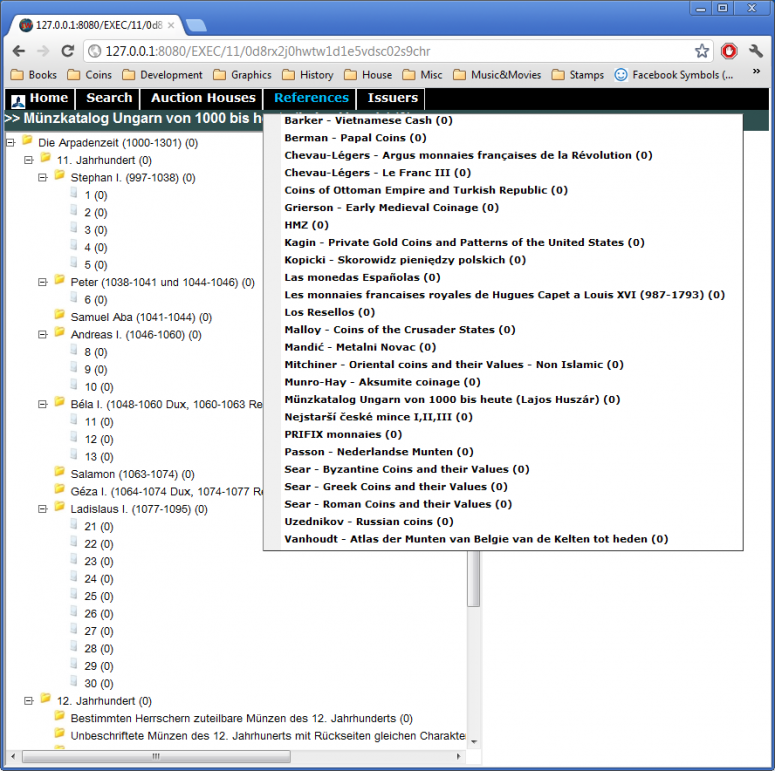Viewport: 775px width, 771px height.
Task: Open the Facebook Symbols bookmark
Action: pyautogui.click(x=674, y=75)
